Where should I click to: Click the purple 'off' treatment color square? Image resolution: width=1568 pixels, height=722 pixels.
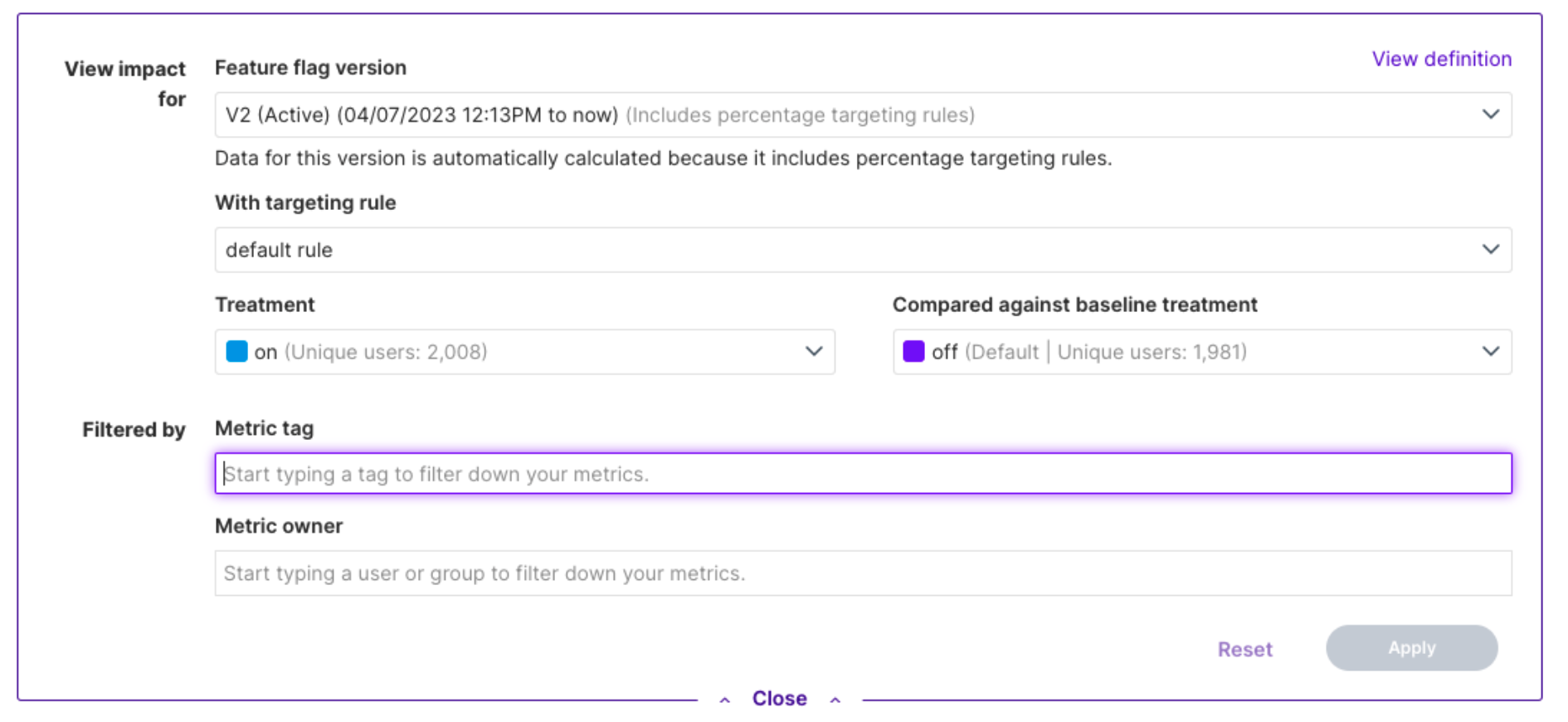pyautogui.click(x=913, y=352)
